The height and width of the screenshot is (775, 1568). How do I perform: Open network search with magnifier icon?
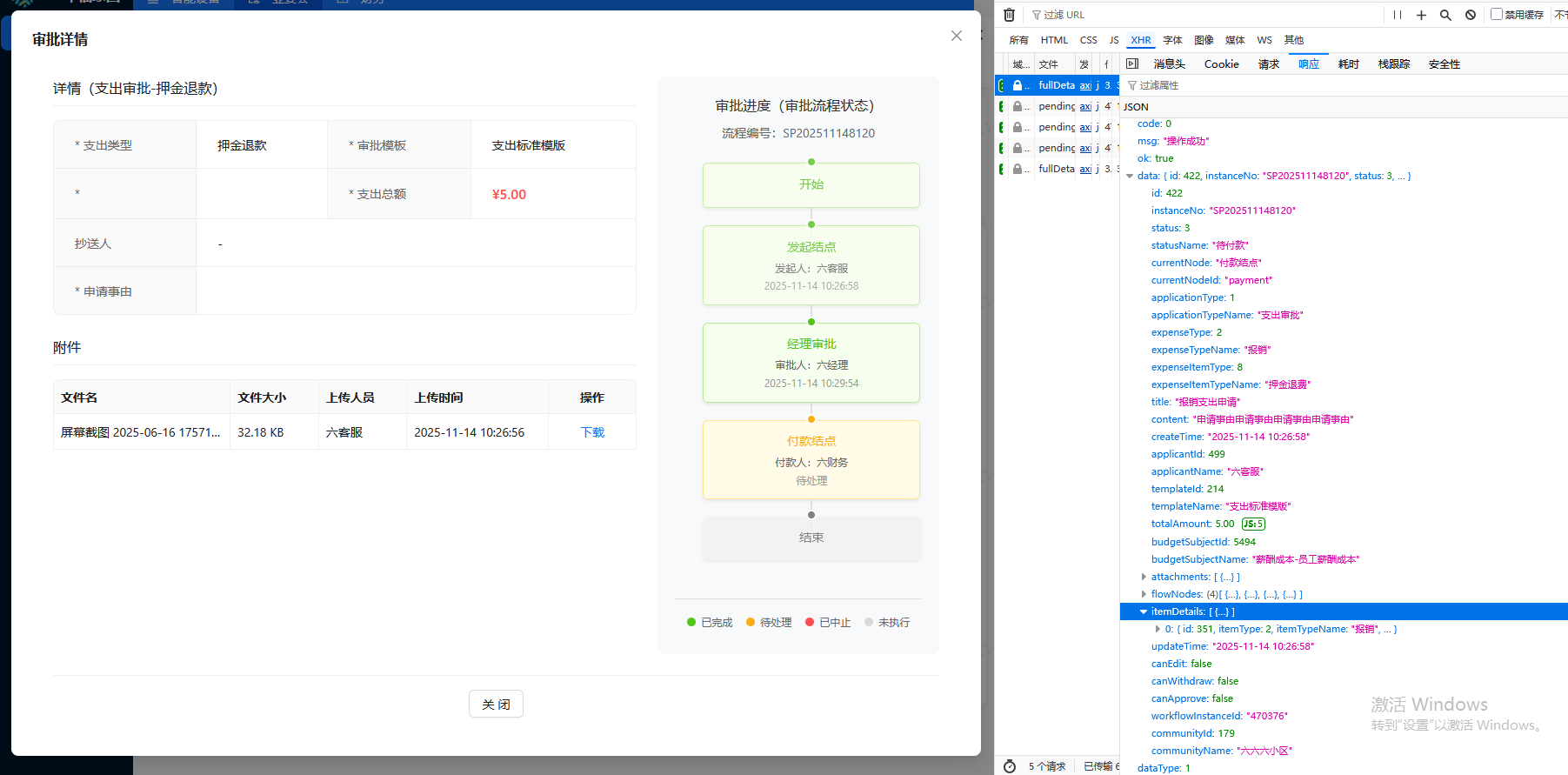click(1445, 15)
